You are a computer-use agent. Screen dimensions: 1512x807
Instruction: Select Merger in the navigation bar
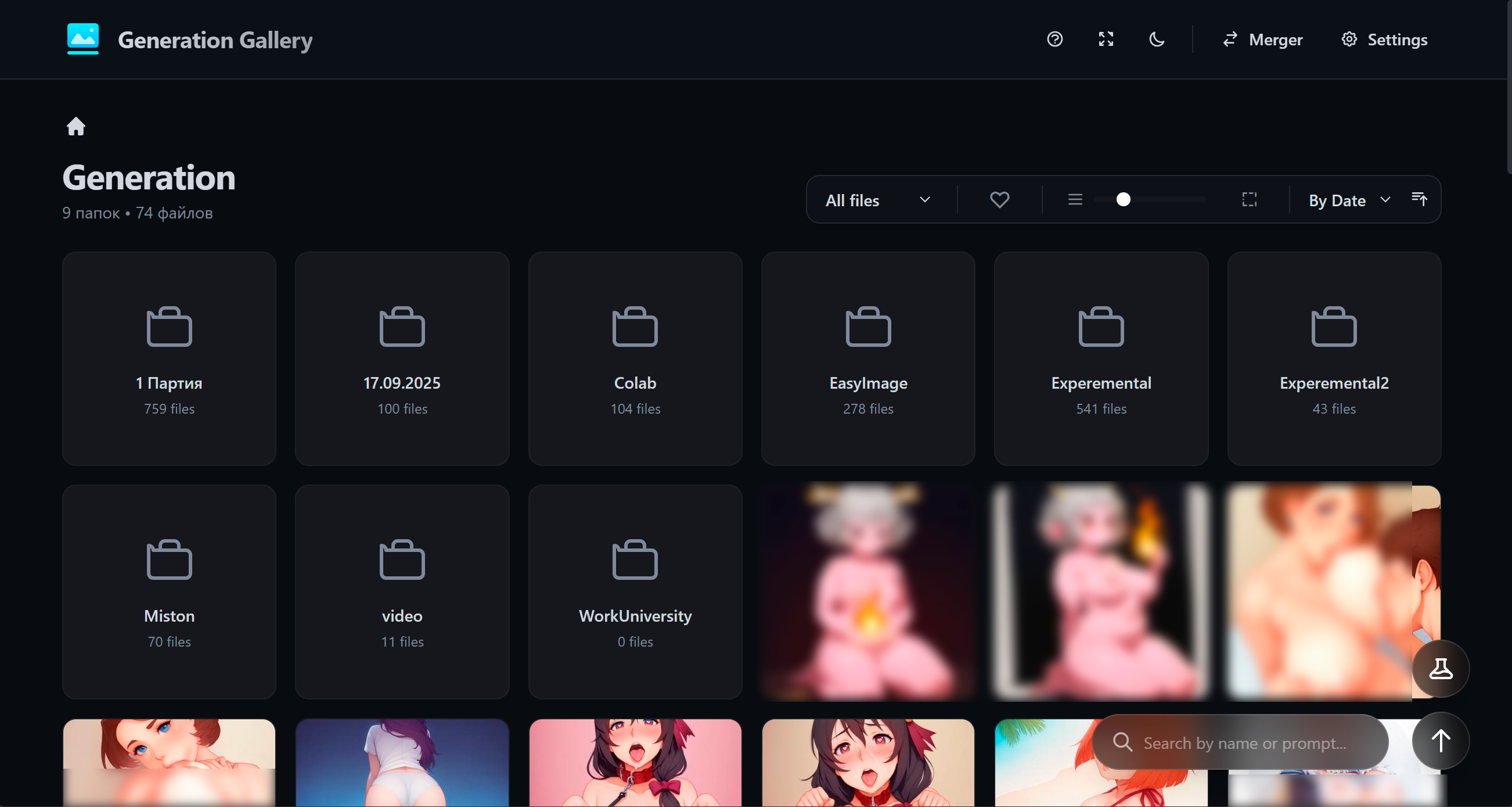tap(1260, 40)
